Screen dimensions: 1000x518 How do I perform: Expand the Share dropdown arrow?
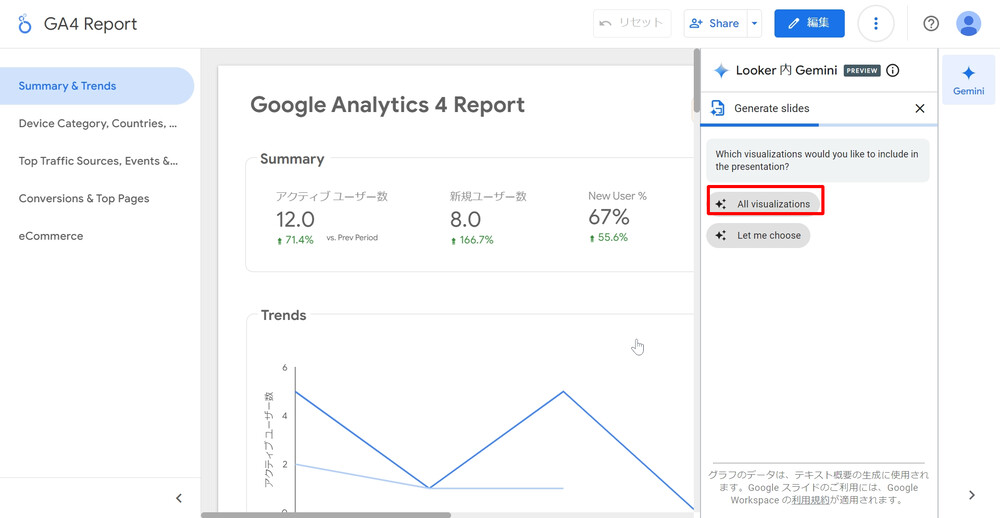point(755,24)
